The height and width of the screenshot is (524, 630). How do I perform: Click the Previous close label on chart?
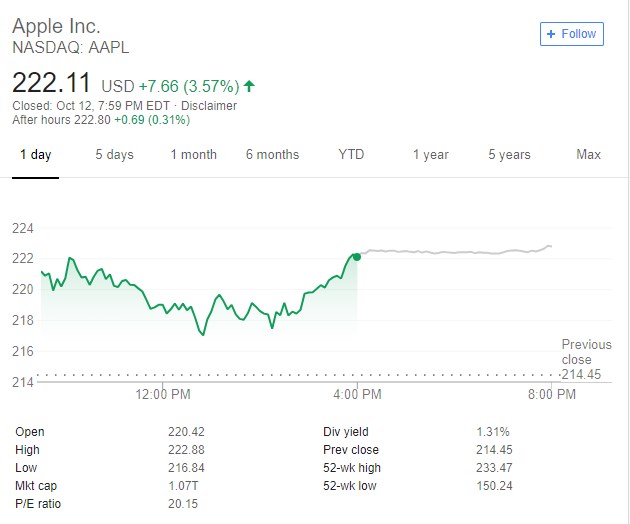click(x=585, y=352)
